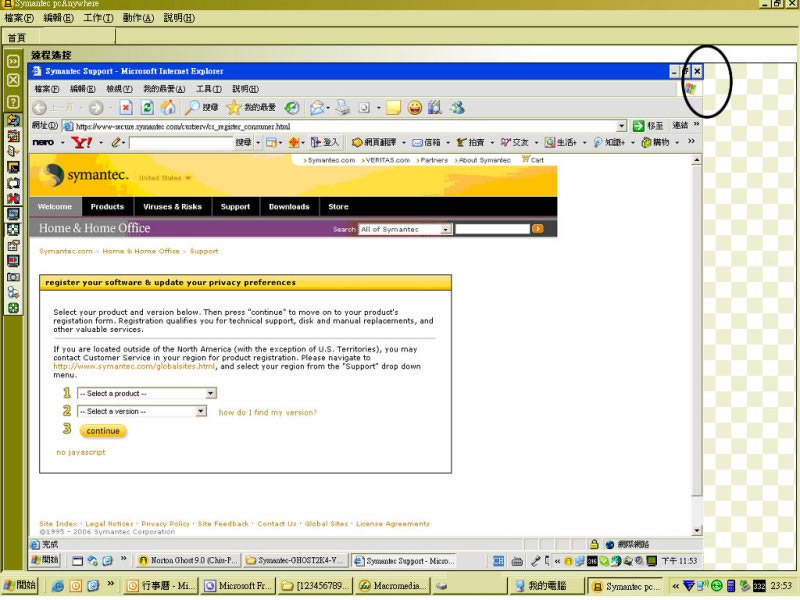Click the yellow note icon in IE toolbar
The image size is (800, 600).
pyautogui.click(x=393, y=108)
